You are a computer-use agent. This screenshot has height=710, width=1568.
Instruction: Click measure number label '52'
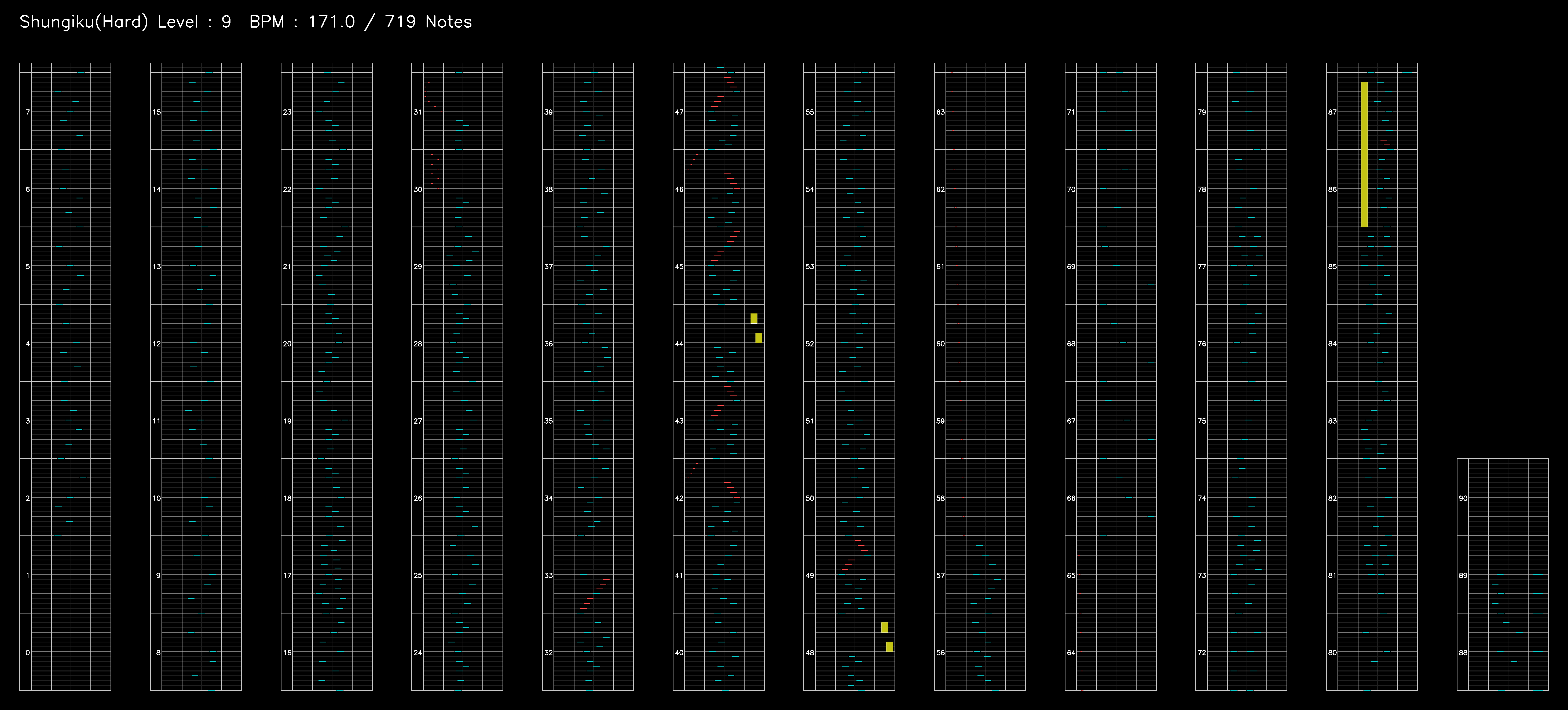(809, 344)
